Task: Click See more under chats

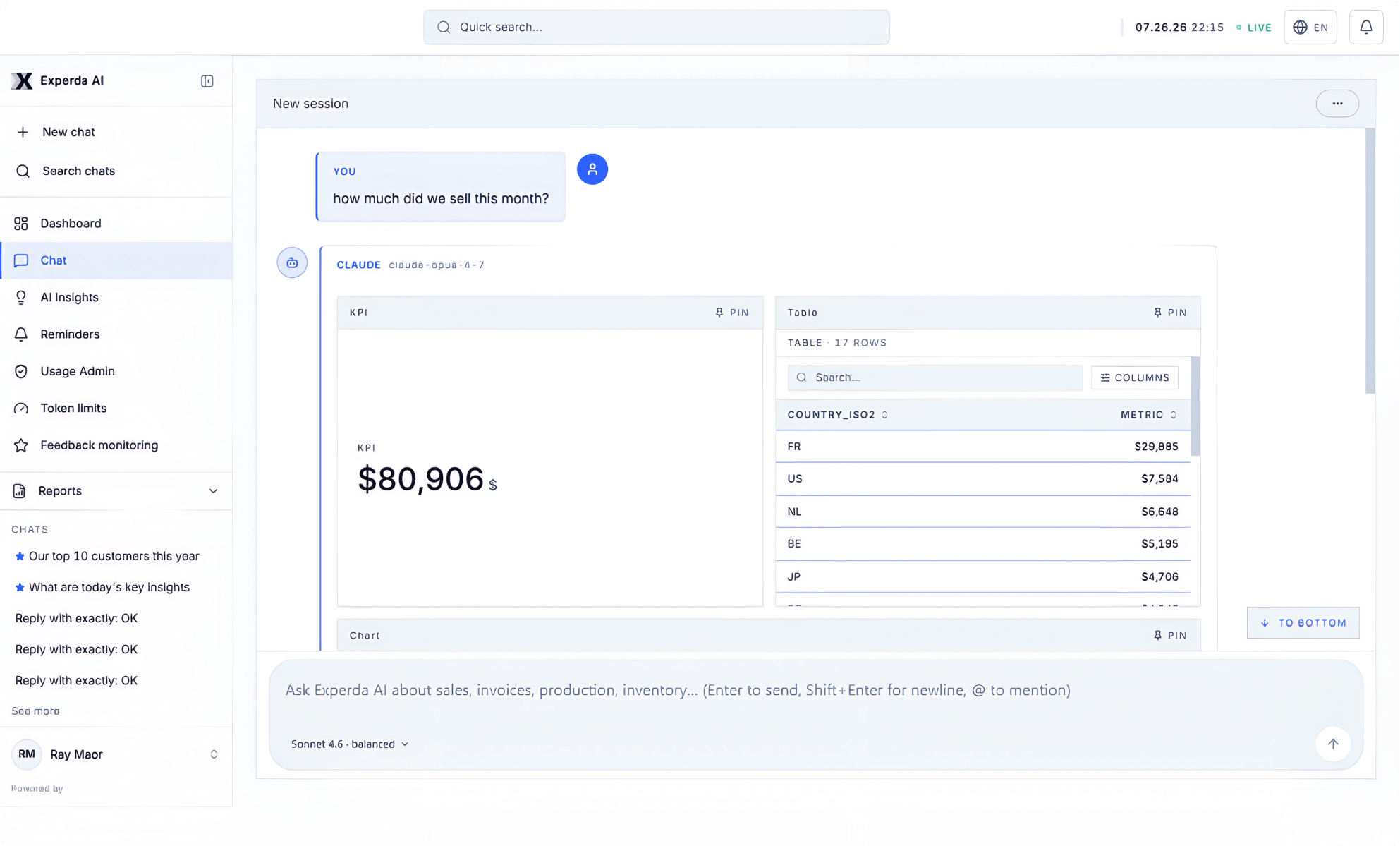Action: (x=35, y=711)
